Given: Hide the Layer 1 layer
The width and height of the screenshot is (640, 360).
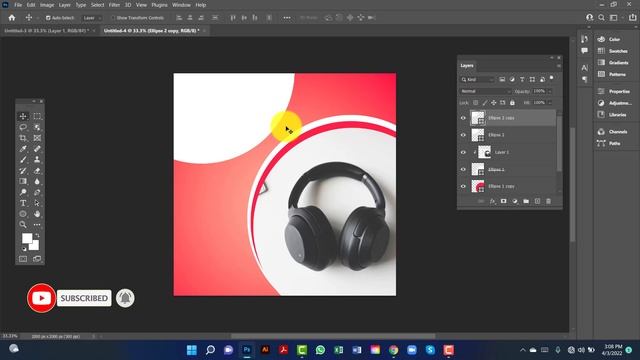Looking at the screenshot, I should (x=463, y=152).
